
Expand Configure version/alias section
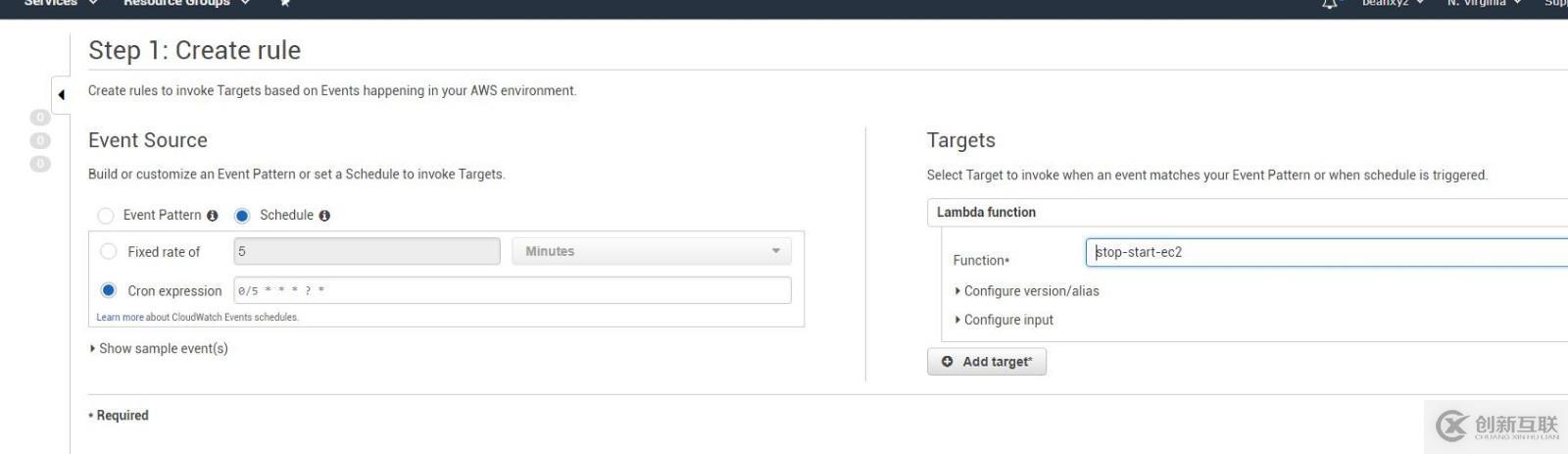(x=1026, y=291)
